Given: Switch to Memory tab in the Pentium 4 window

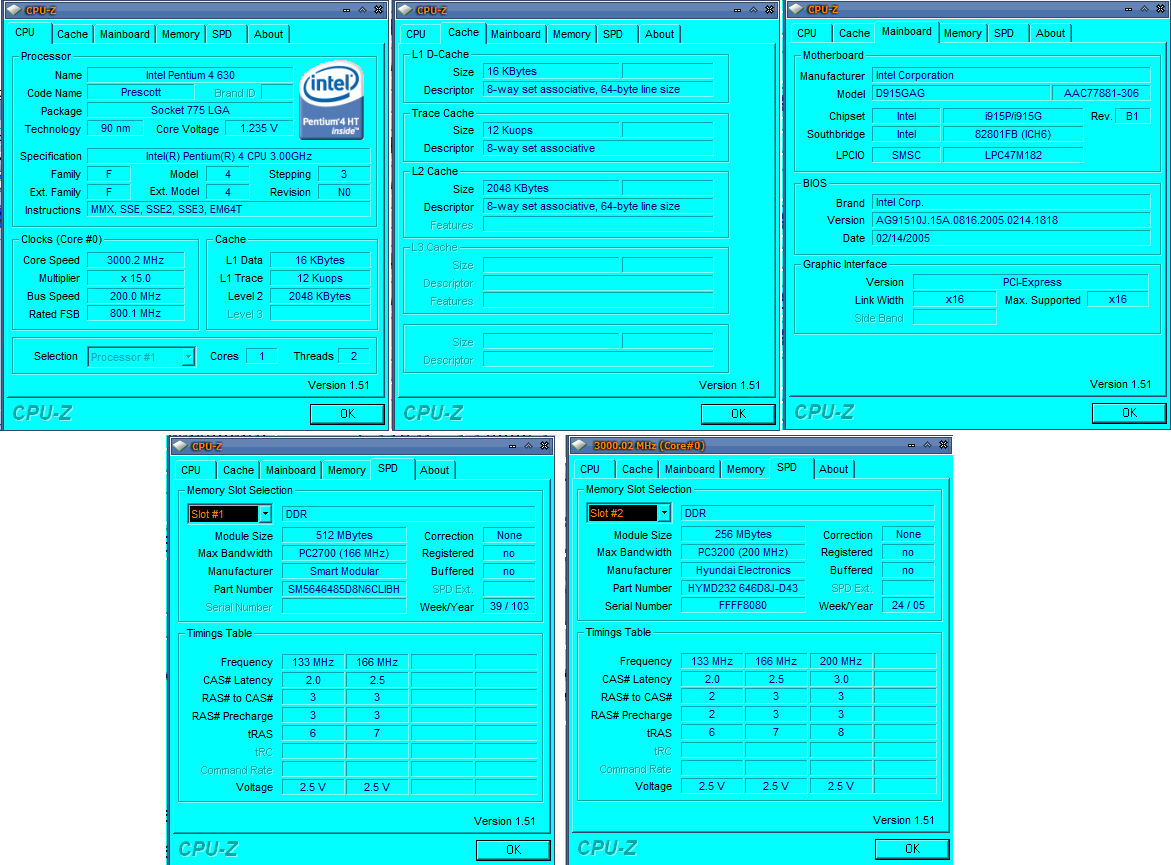Looking at the screenshot, I should point(181,34).
